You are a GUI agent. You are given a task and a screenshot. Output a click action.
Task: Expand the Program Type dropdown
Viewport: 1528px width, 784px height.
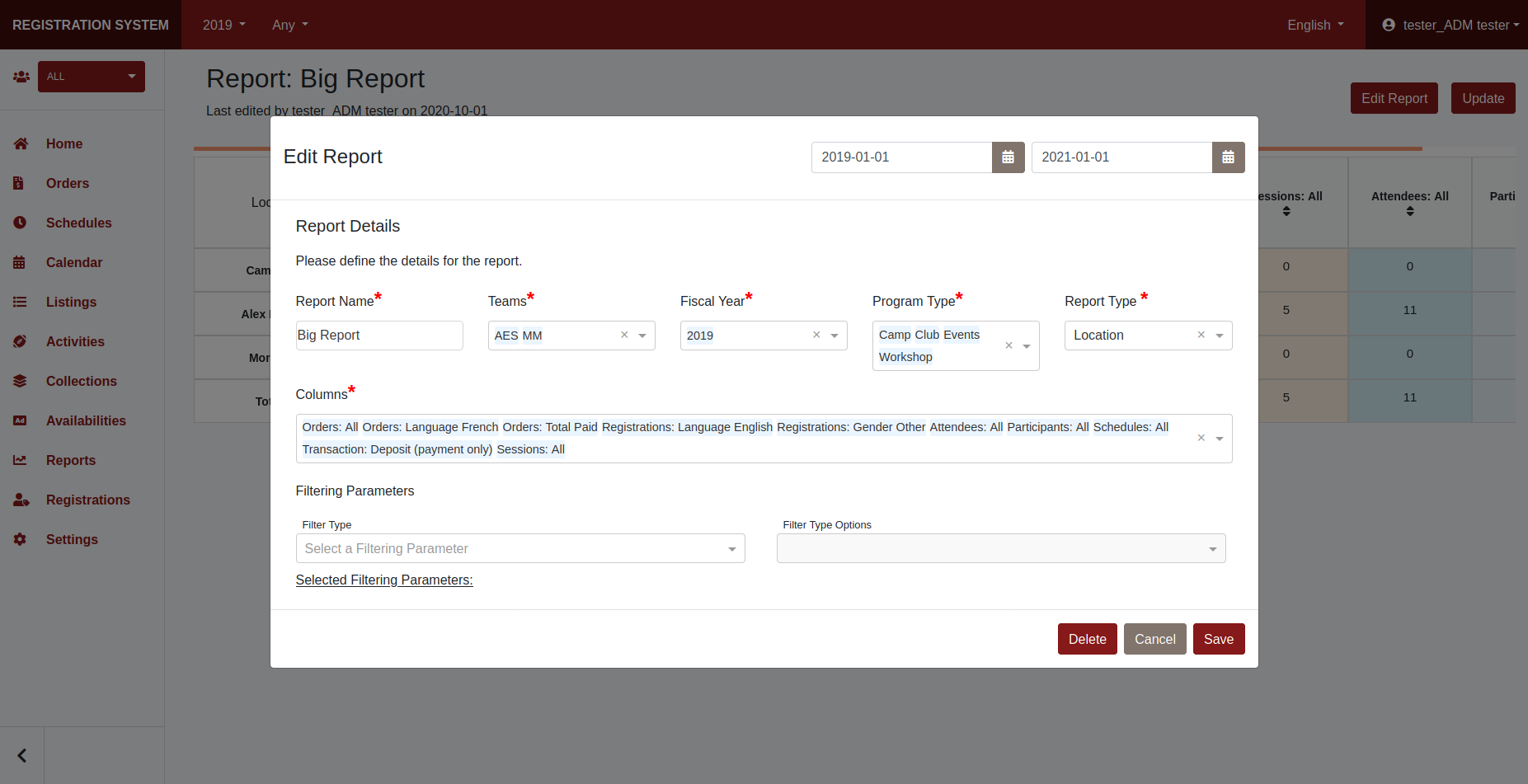[x=1027, y=345]
